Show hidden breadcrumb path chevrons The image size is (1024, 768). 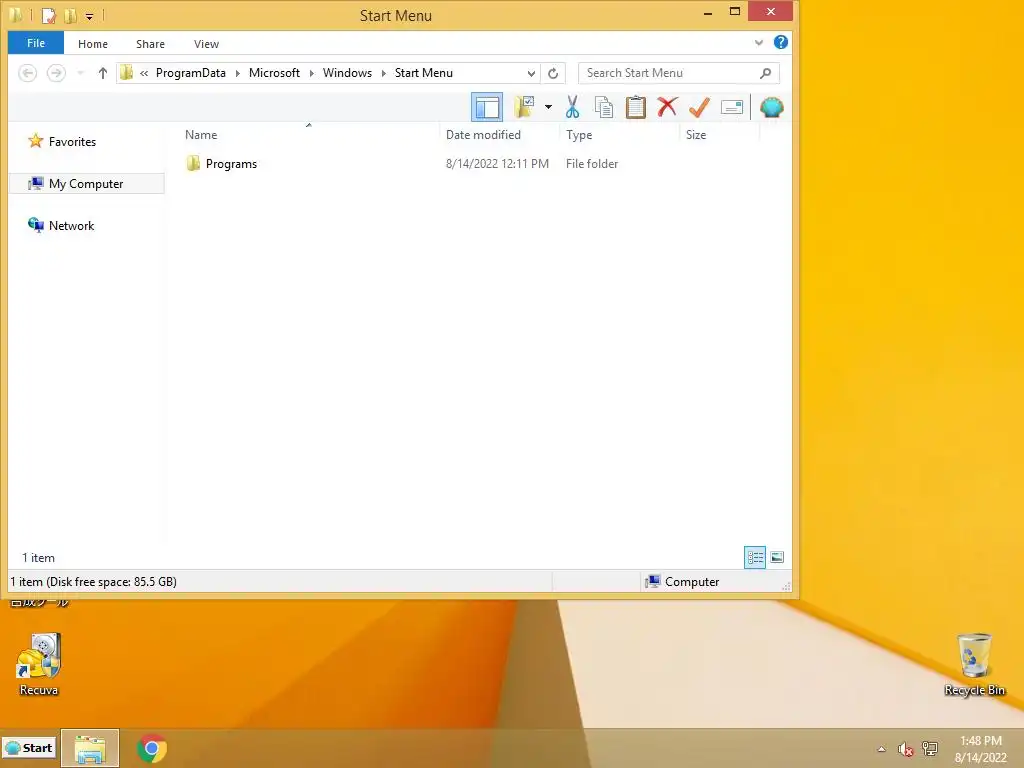pyautogui.click(x=144, y=73)
